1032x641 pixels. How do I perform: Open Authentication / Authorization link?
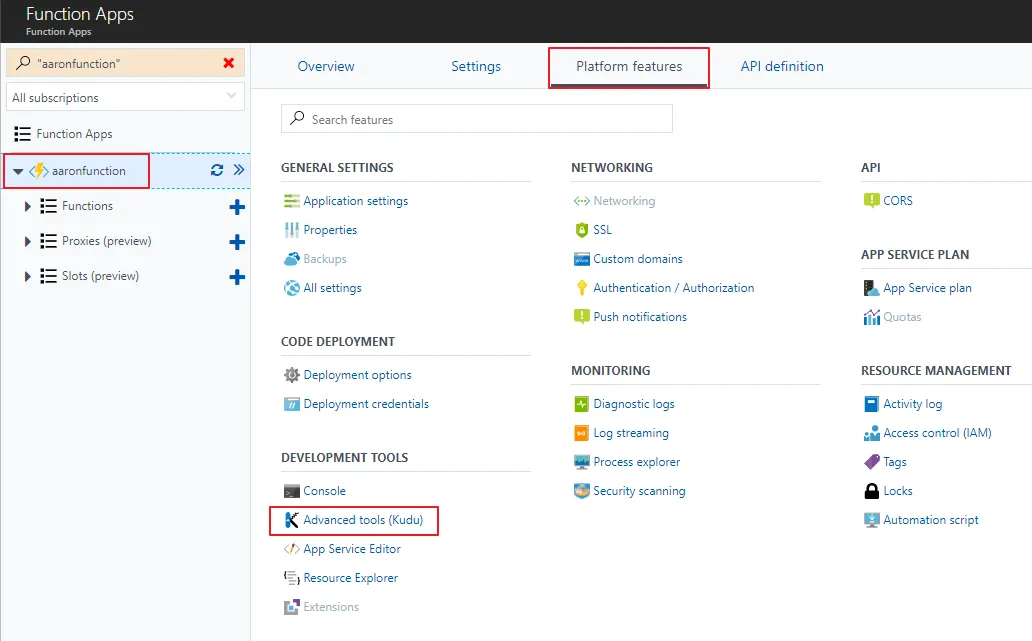(673, 288)
